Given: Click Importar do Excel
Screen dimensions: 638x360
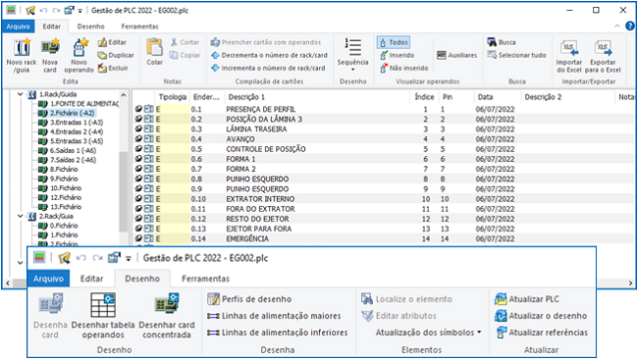Looking at the screenshot, I should [568, 56].
